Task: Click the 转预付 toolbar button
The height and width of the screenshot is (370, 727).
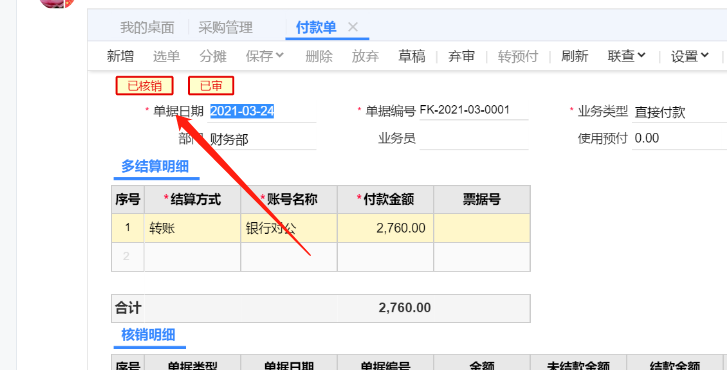Action: (x=518, y=56)
